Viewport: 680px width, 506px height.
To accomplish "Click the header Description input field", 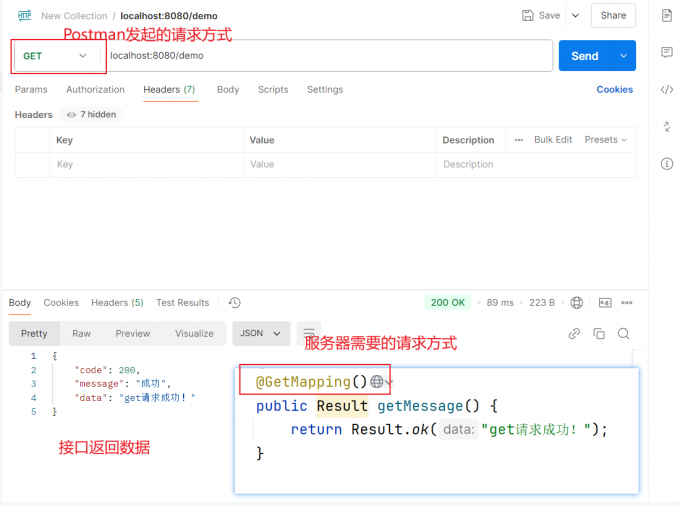I will 536,164.
